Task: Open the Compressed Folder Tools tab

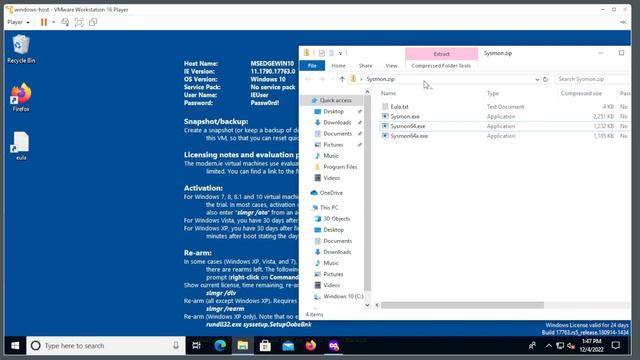Action: pyautogui.click(x=441, y=66)
